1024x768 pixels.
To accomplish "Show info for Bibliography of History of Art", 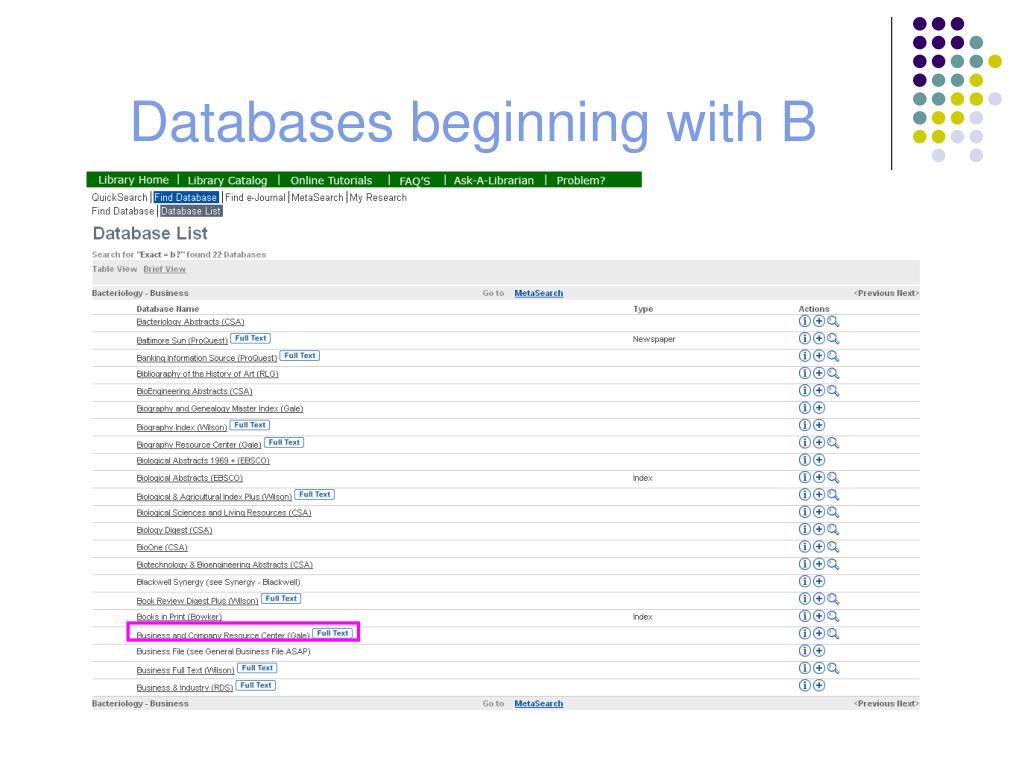I will (x=805, y=373).
